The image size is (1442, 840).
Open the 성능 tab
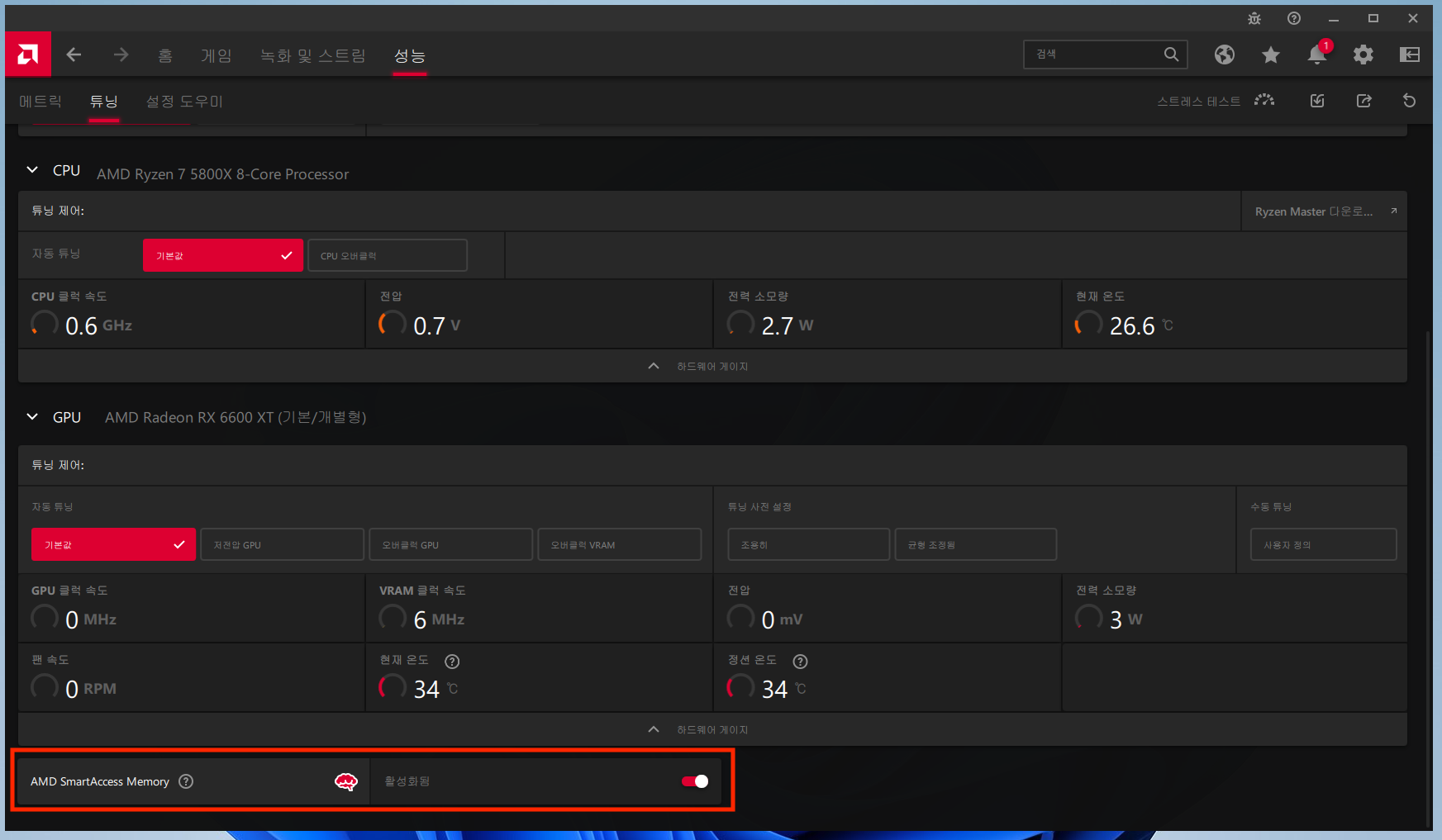410,55
